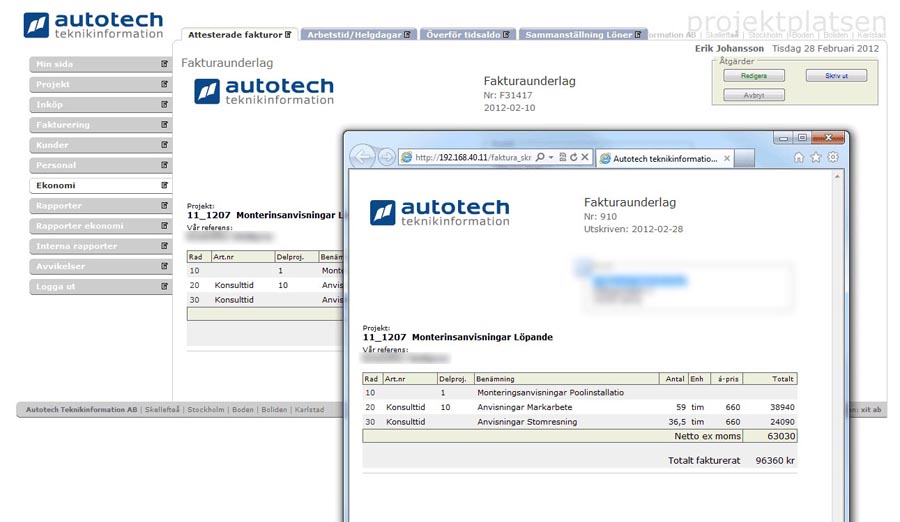Open a new blank browser tab
The height and width of the screenshot is (522, 900).
pyautogui.click(x=744, y=158)
